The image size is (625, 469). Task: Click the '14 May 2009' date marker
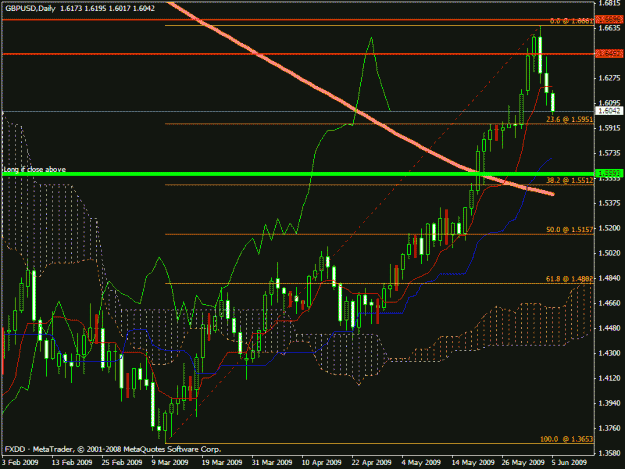473,462
